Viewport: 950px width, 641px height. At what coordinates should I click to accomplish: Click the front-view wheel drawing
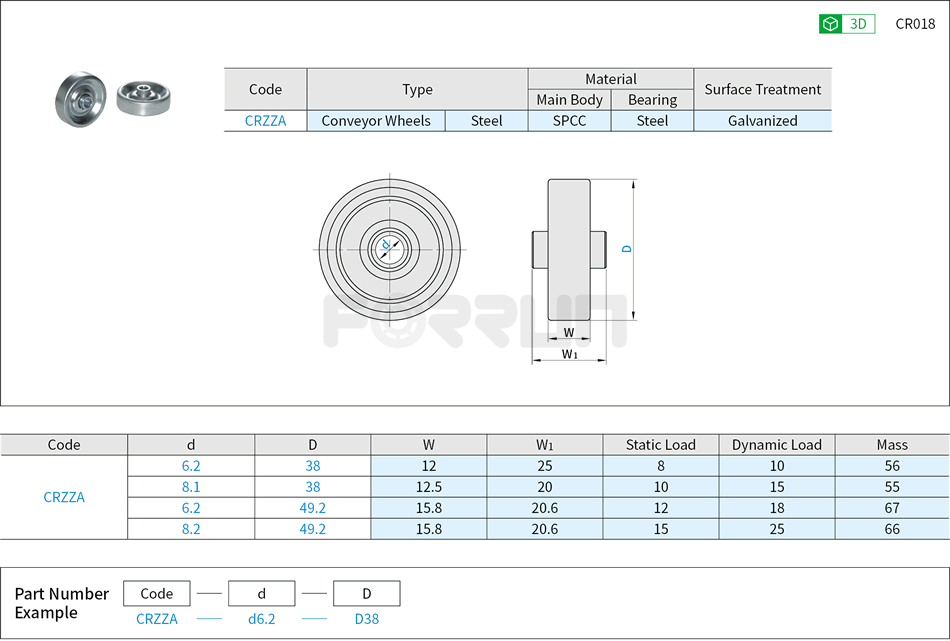click(x=389, y=249)
